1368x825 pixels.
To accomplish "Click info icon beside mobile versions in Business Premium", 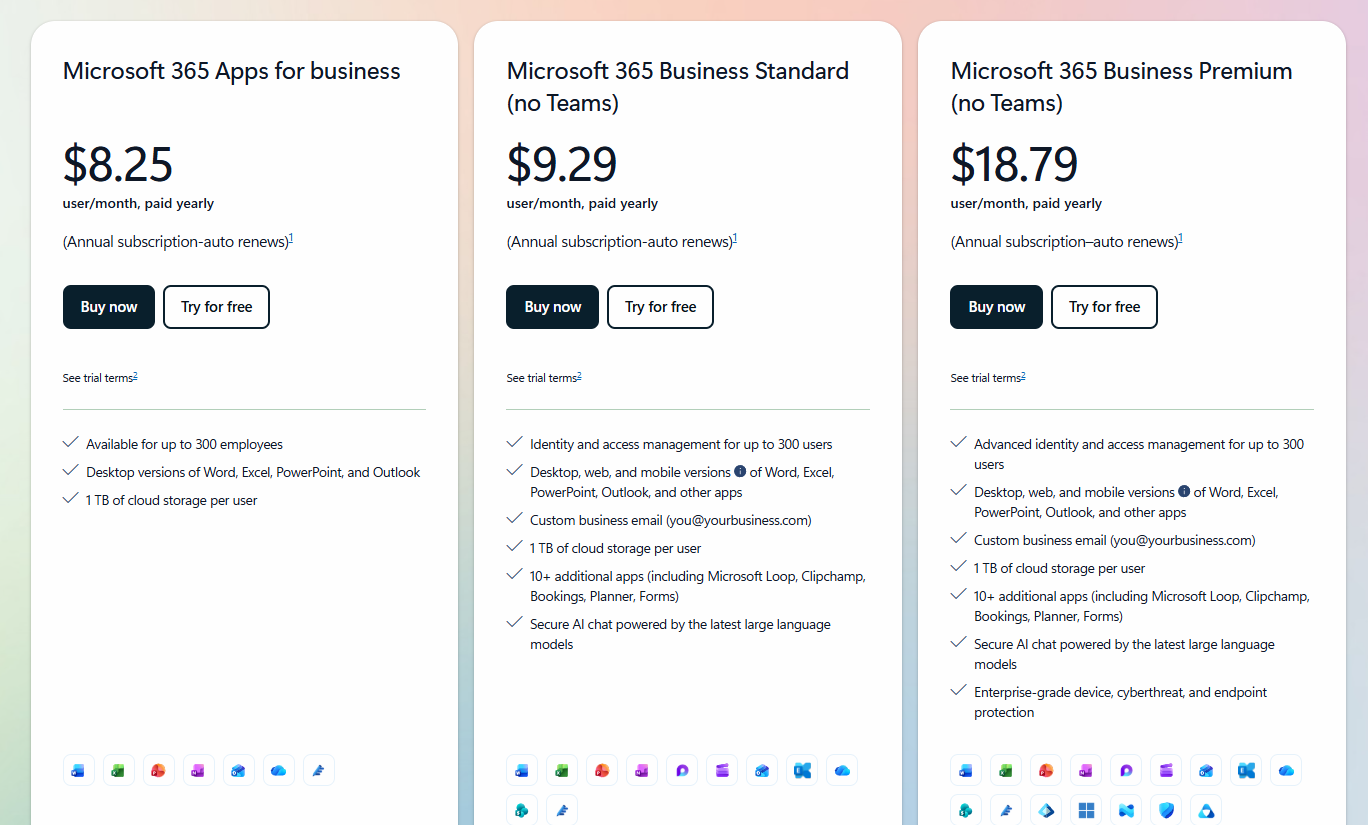I will click(1184, 491).
